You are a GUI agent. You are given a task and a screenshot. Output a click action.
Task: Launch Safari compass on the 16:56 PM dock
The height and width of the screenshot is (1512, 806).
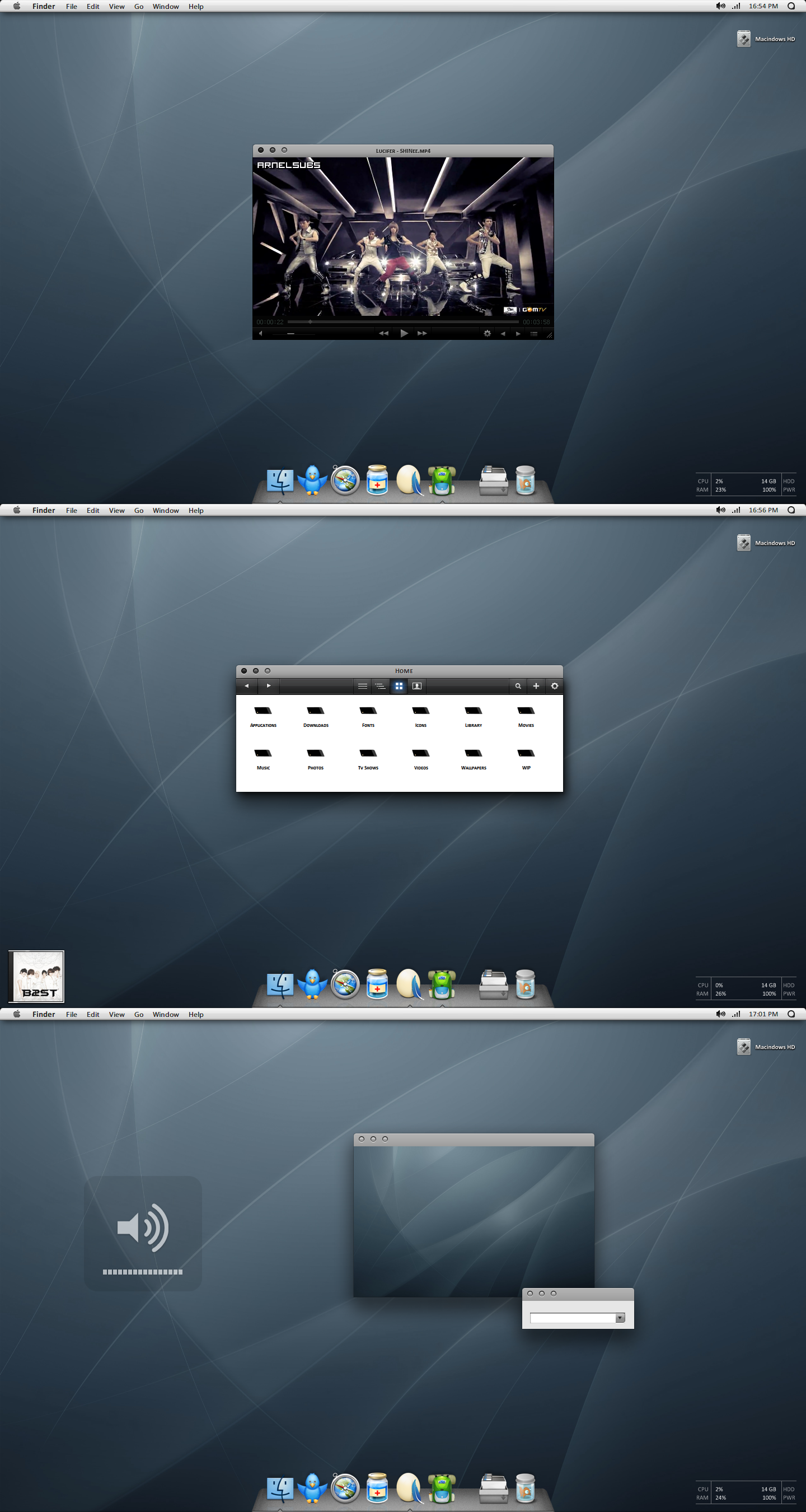pyautogui.click(x=345, y=984)
